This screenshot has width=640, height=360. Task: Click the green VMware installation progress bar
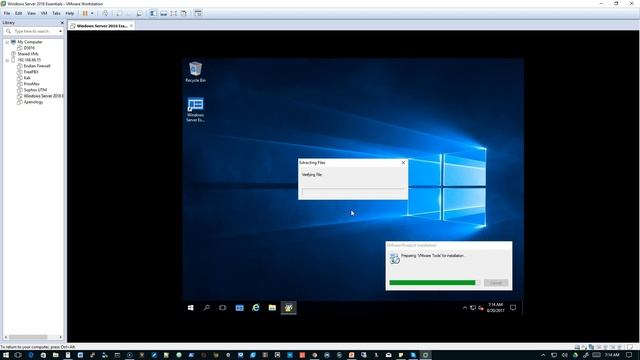434,282
